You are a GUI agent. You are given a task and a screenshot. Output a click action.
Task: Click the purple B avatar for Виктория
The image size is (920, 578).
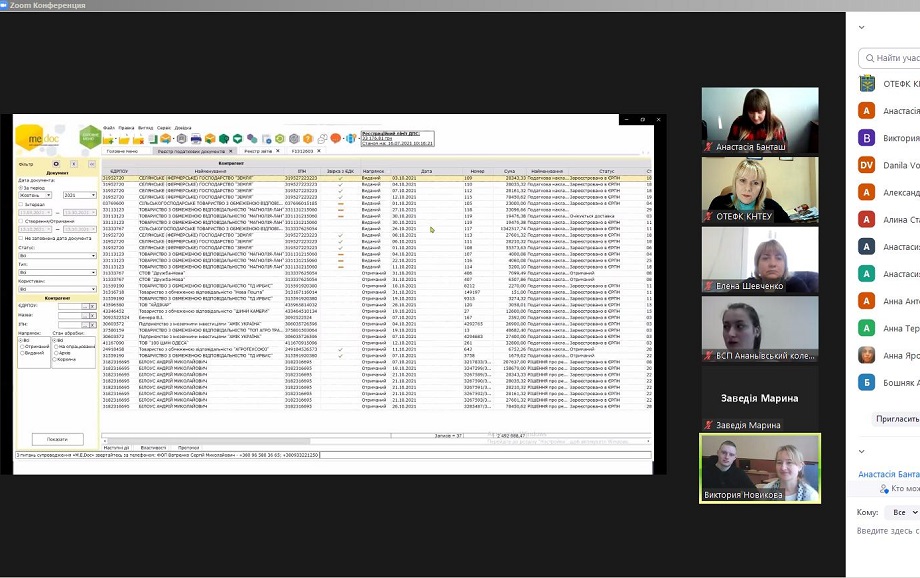(x=867, y=138)
